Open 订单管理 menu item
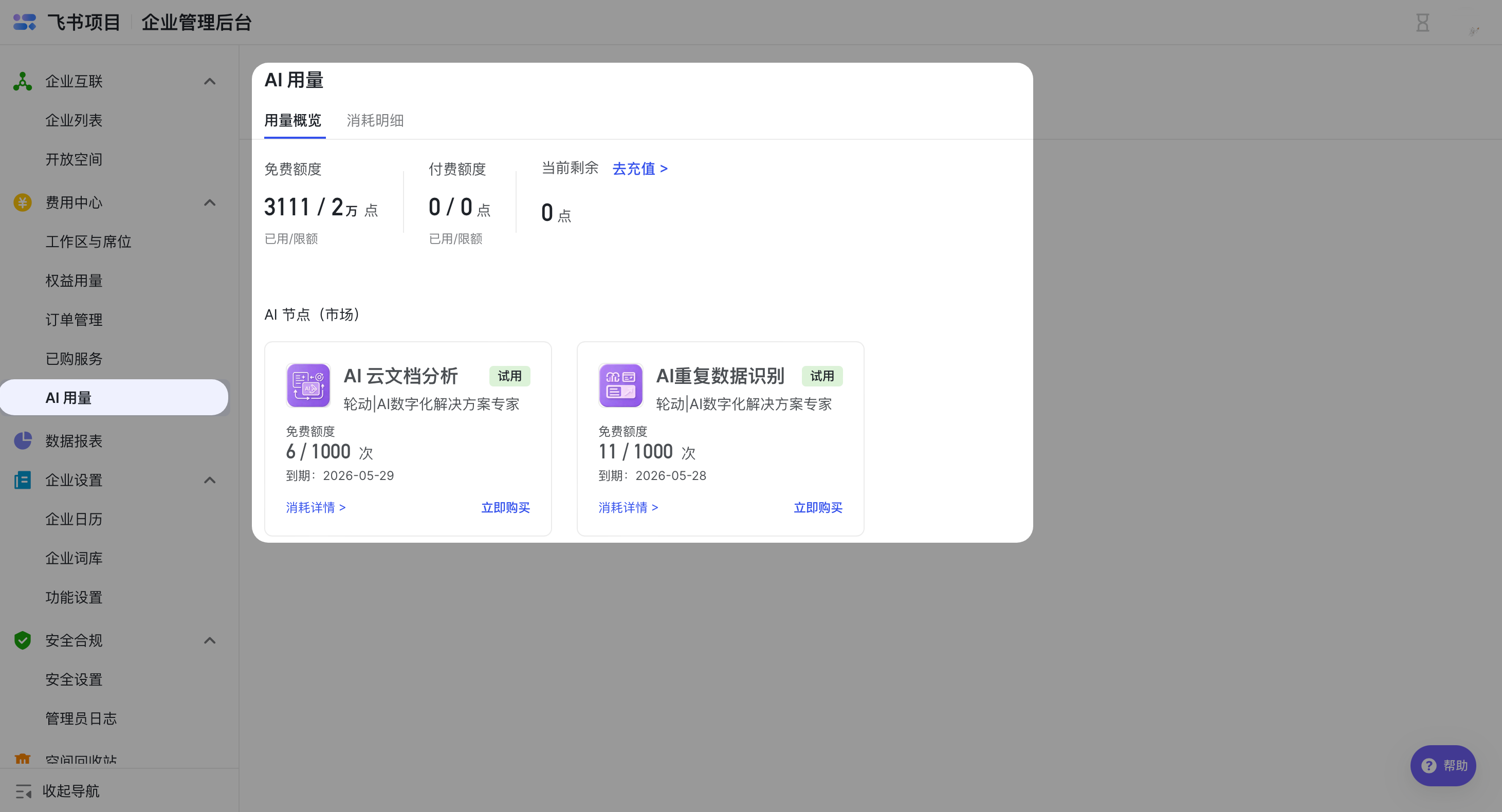Image resolution: width=1502 pixels, height=812 pixels. pyautogui.click(x=74, y=320)
